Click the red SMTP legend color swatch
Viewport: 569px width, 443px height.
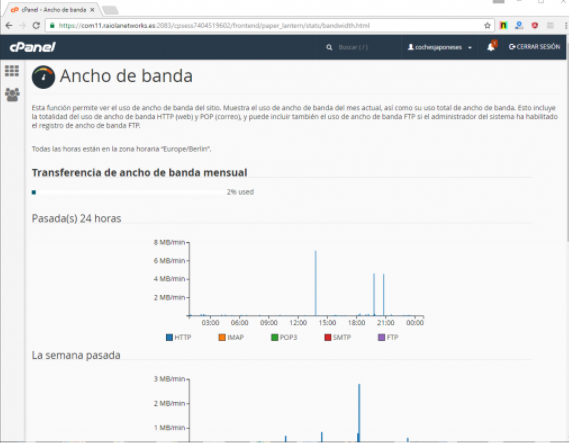[x=328, y=337]
